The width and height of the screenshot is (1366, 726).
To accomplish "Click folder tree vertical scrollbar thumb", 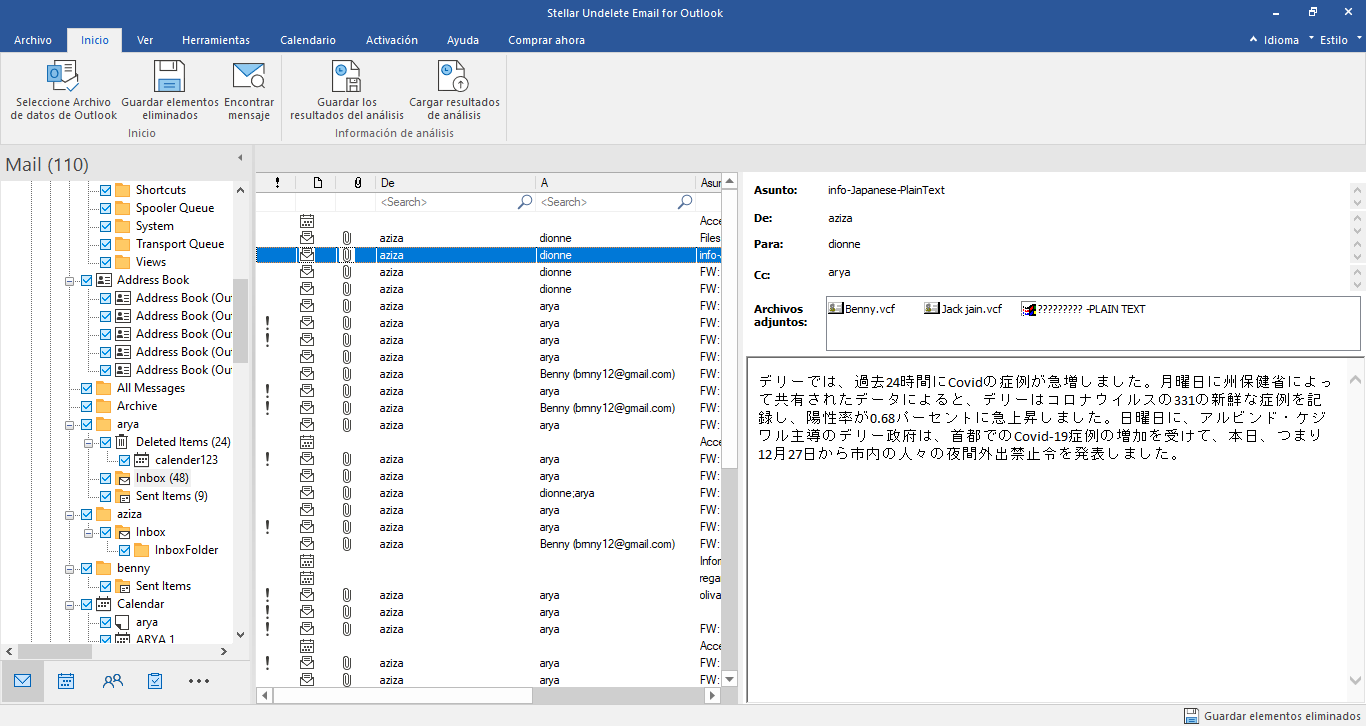I will click(x=240, y=320).
